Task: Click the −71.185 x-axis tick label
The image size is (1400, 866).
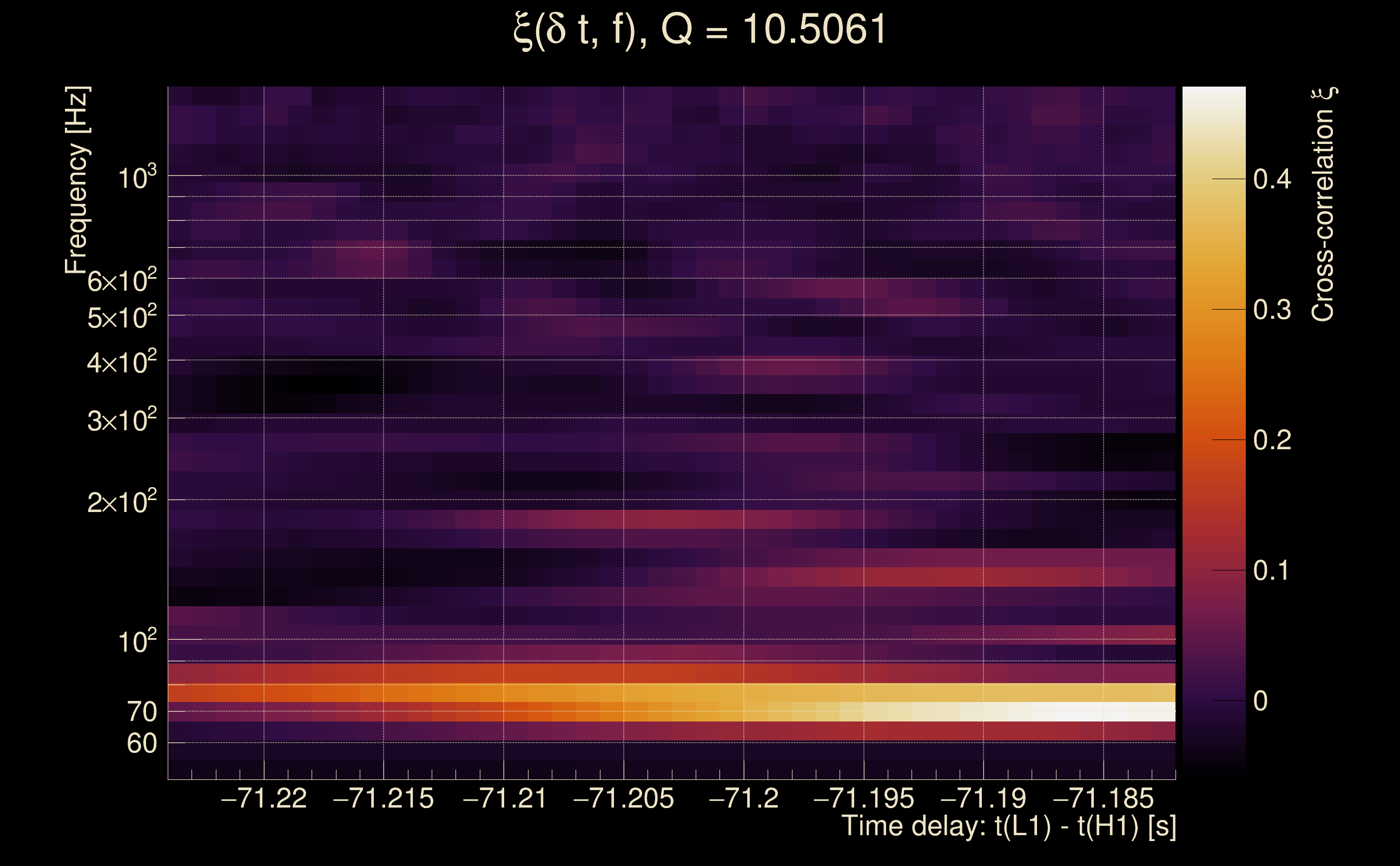Action: 1103,798
